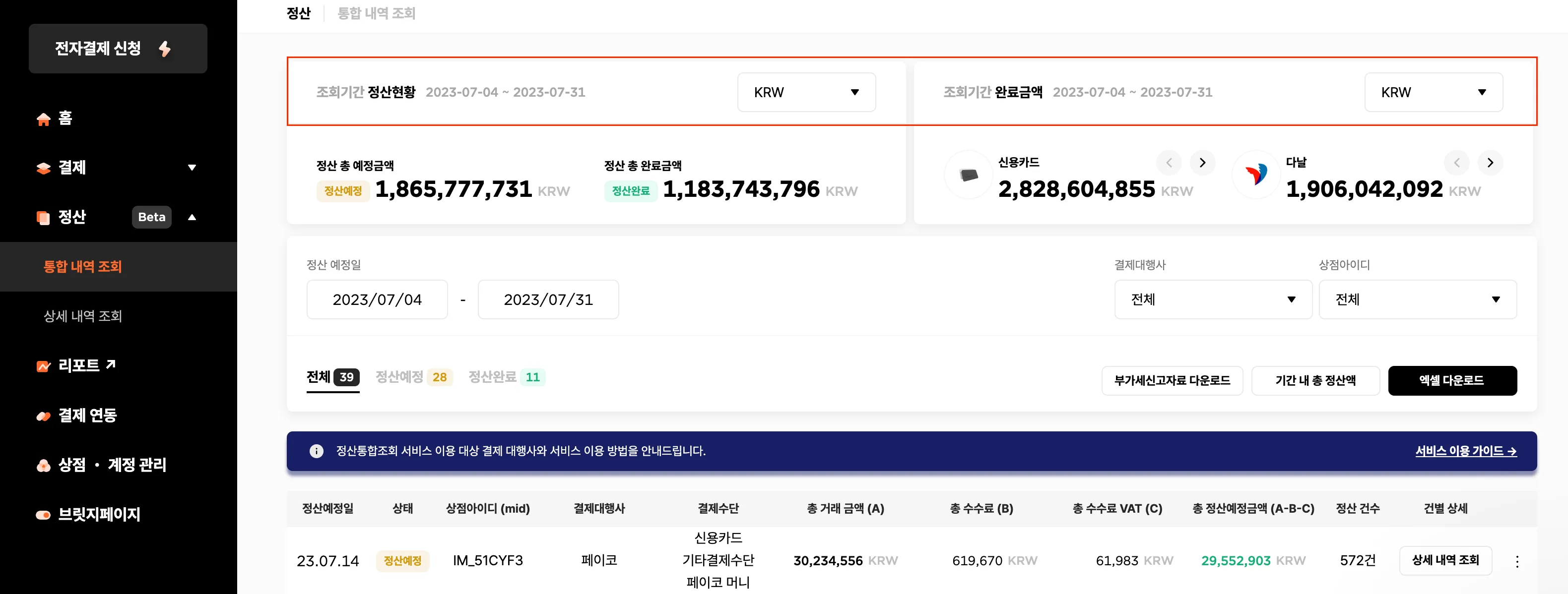Click the 상점 계정 관리 icon
This screenshot has width=1568, height=594.
click(x=43, y=466)
